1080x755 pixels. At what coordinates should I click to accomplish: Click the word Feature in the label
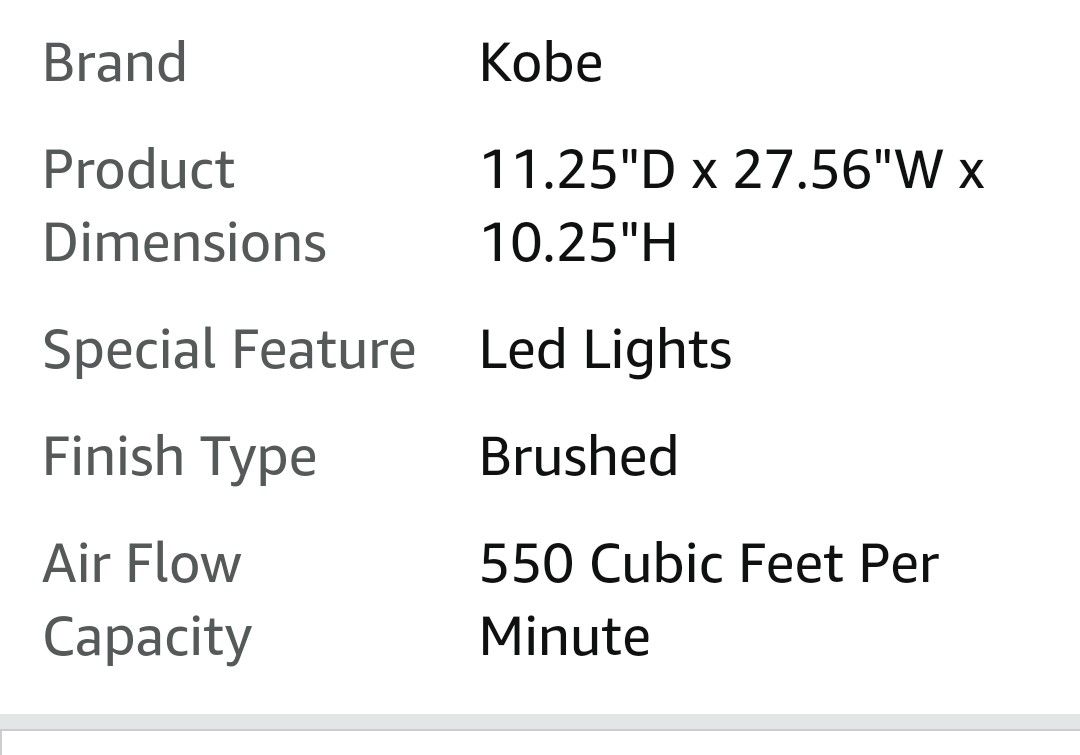(x=323, y=350)
